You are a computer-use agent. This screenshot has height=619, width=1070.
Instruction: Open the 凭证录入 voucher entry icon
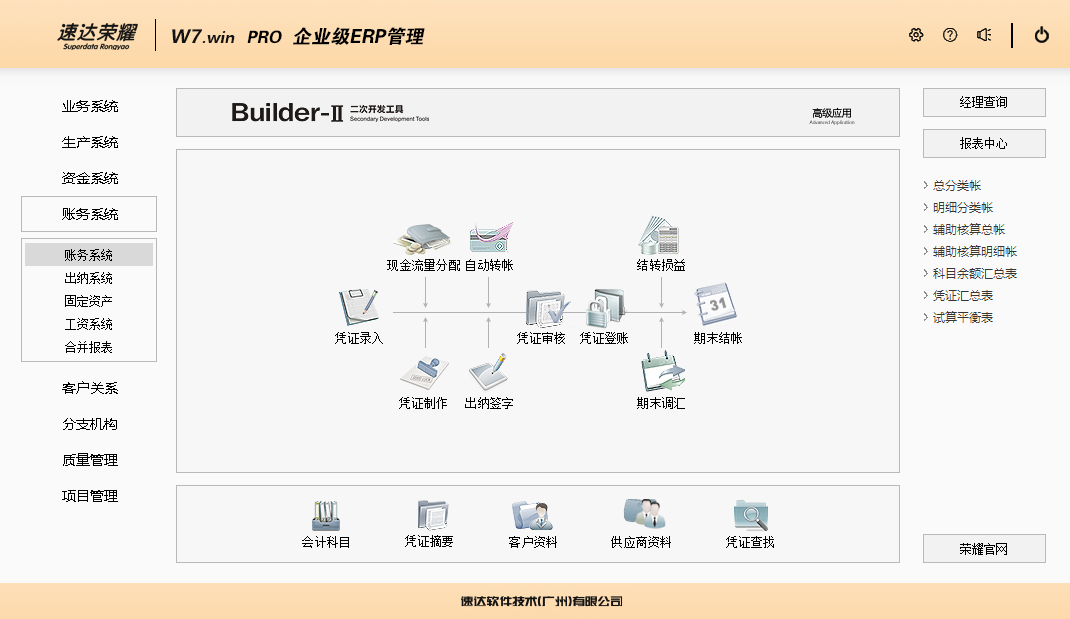coord(358,308)
